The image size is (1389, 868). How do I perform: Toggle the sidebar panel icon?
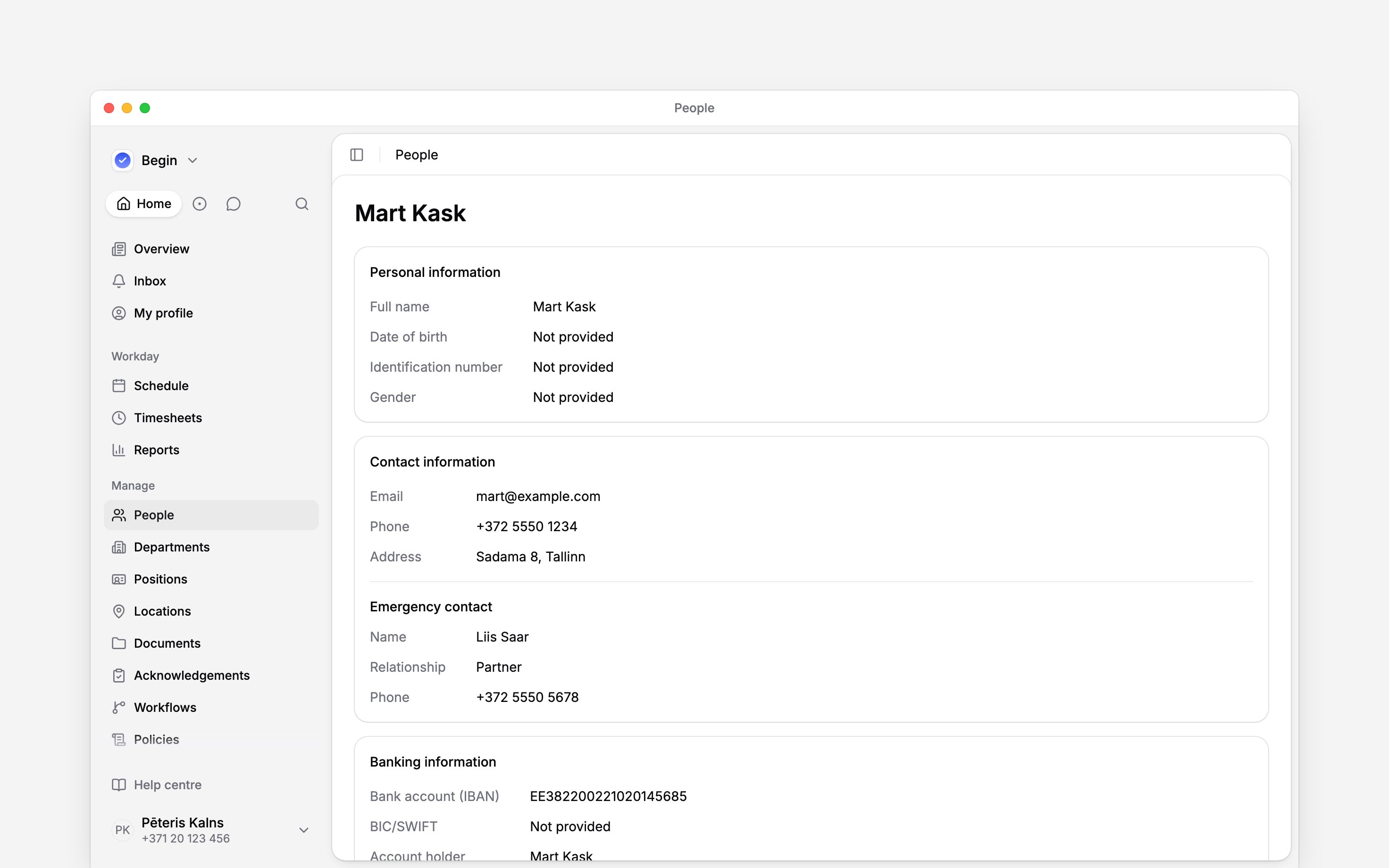point(356,155)
